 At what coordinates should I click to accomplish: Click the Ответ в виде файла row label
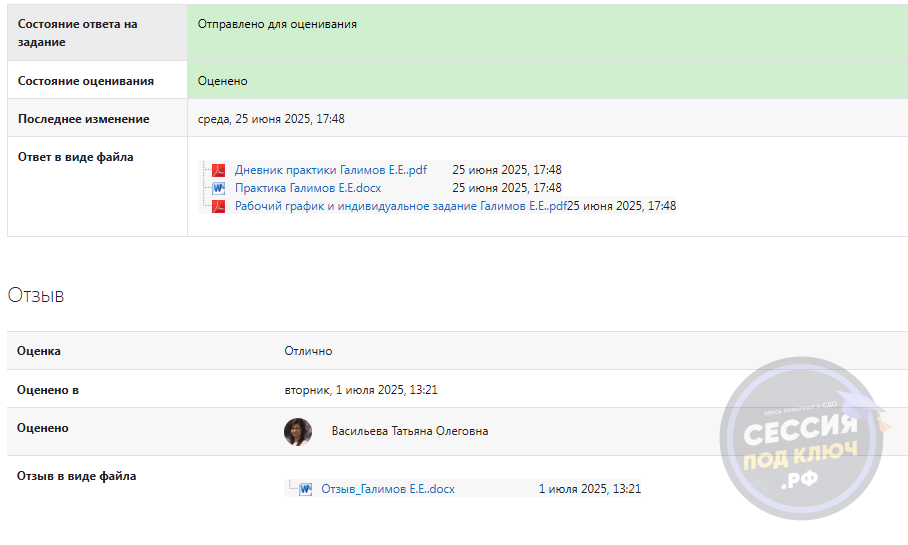pyautogui.click(x=76, y=157)
